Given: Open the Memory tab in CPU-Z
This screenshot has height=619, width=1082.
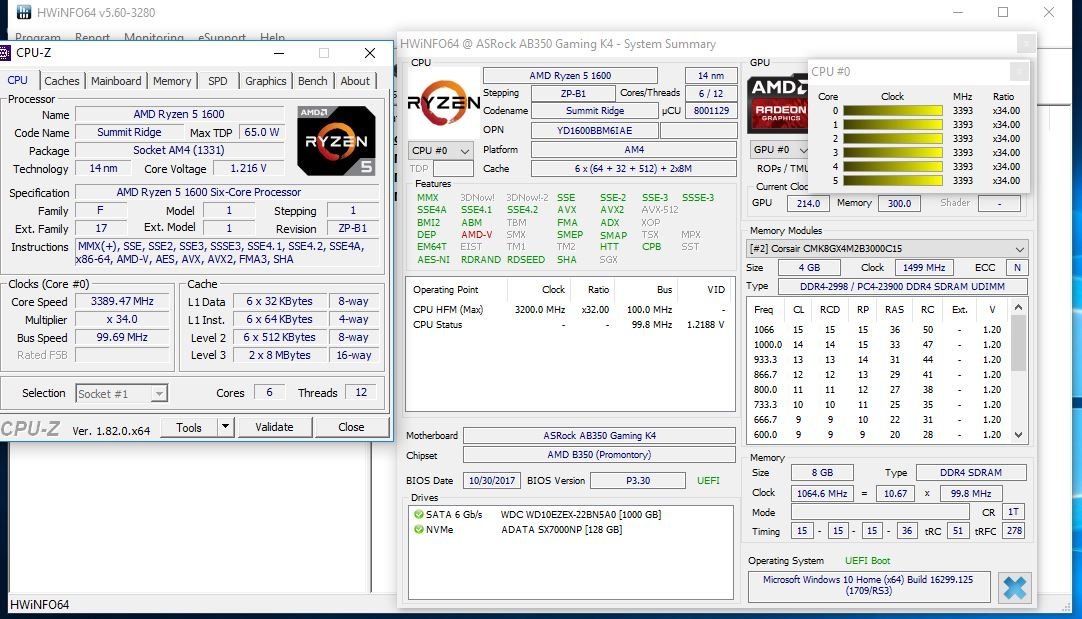Looking at the screenshot, I should 172,81.
